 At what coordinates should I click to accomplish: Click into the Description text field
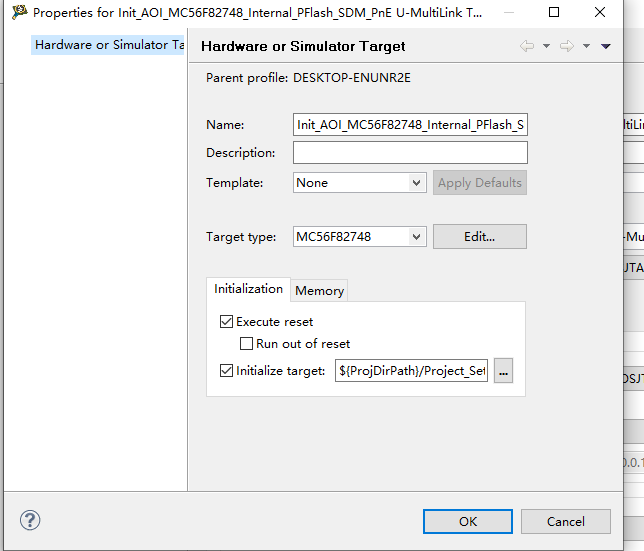(410, 153)
